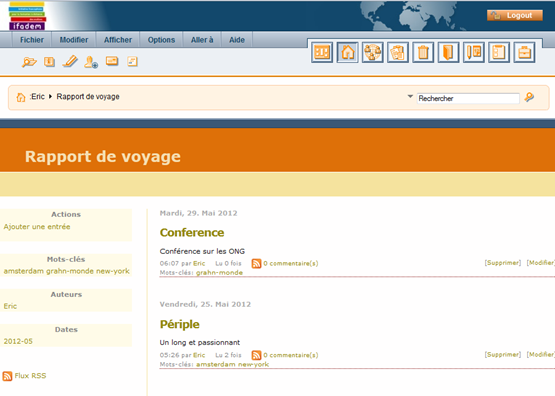The width and height of the screenshot is (555, 396).
Task: Open the groups network icon in the top-right panel
Action: pyautogui.click(x=372, y=52)
